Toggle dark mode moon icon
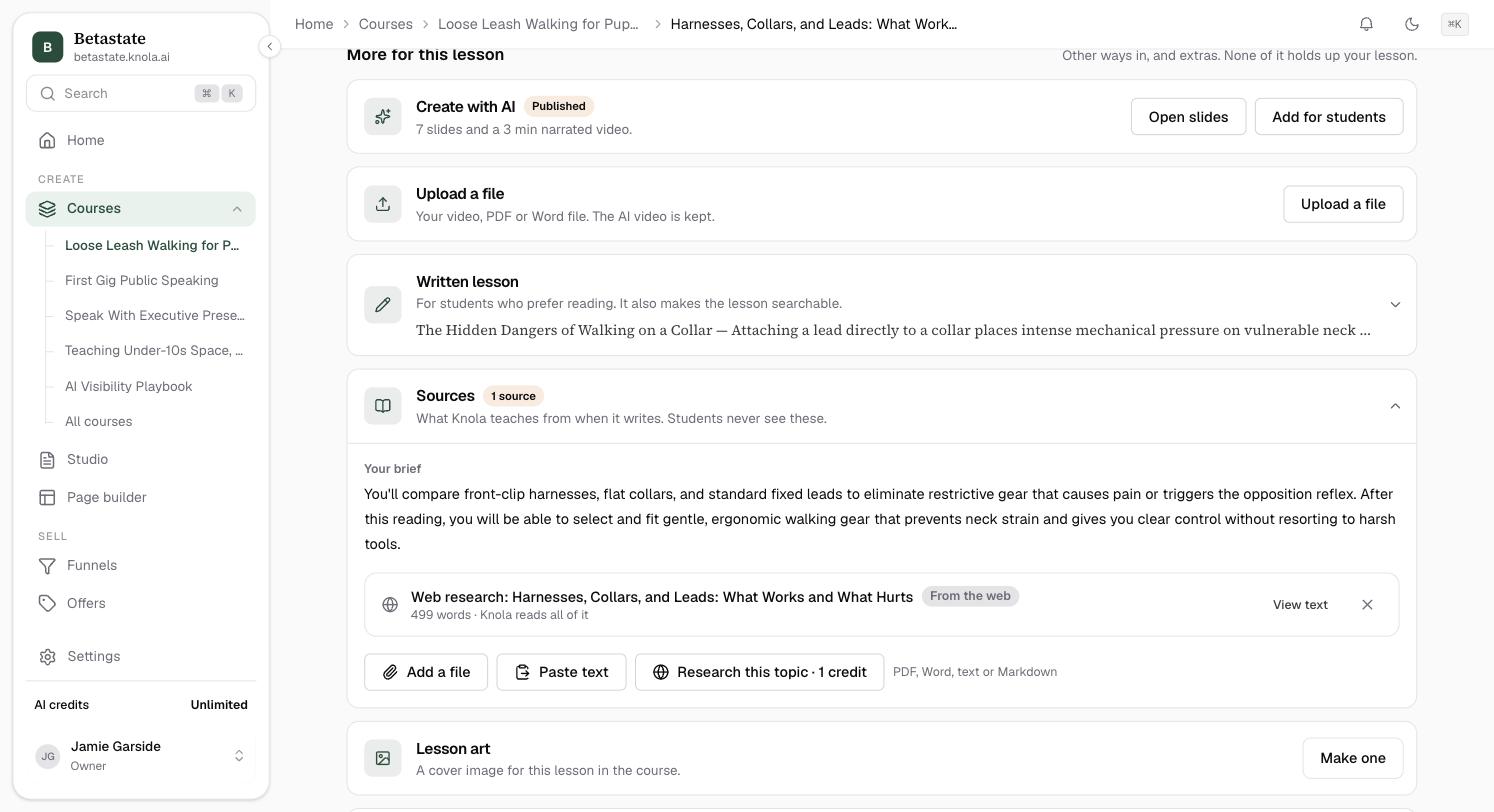Viewport: 1494px width, 812px height. point(1412,24)
